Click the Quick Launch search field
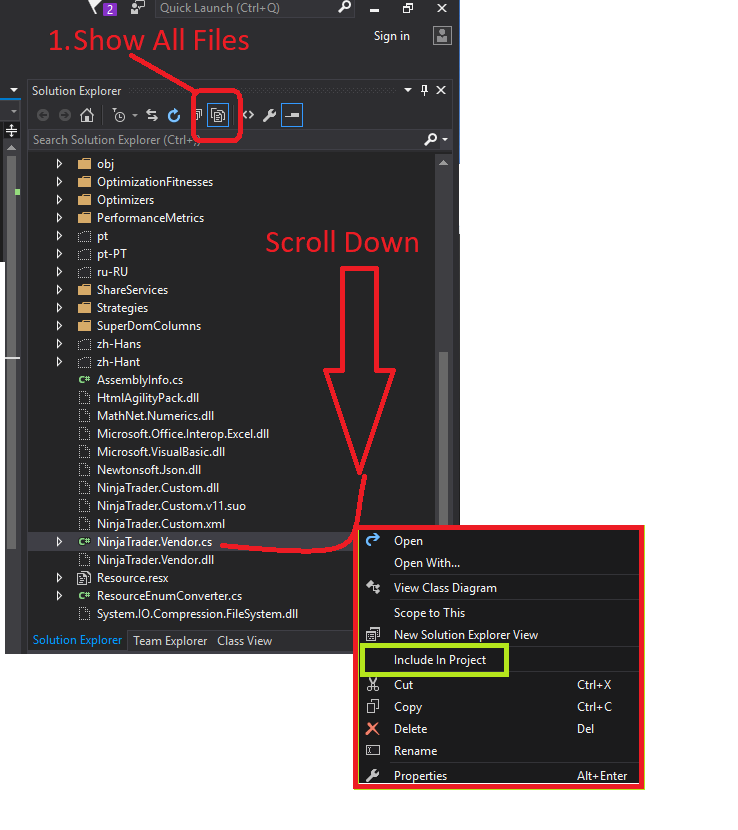Screen dimensions: 738x830 (255, 8)
